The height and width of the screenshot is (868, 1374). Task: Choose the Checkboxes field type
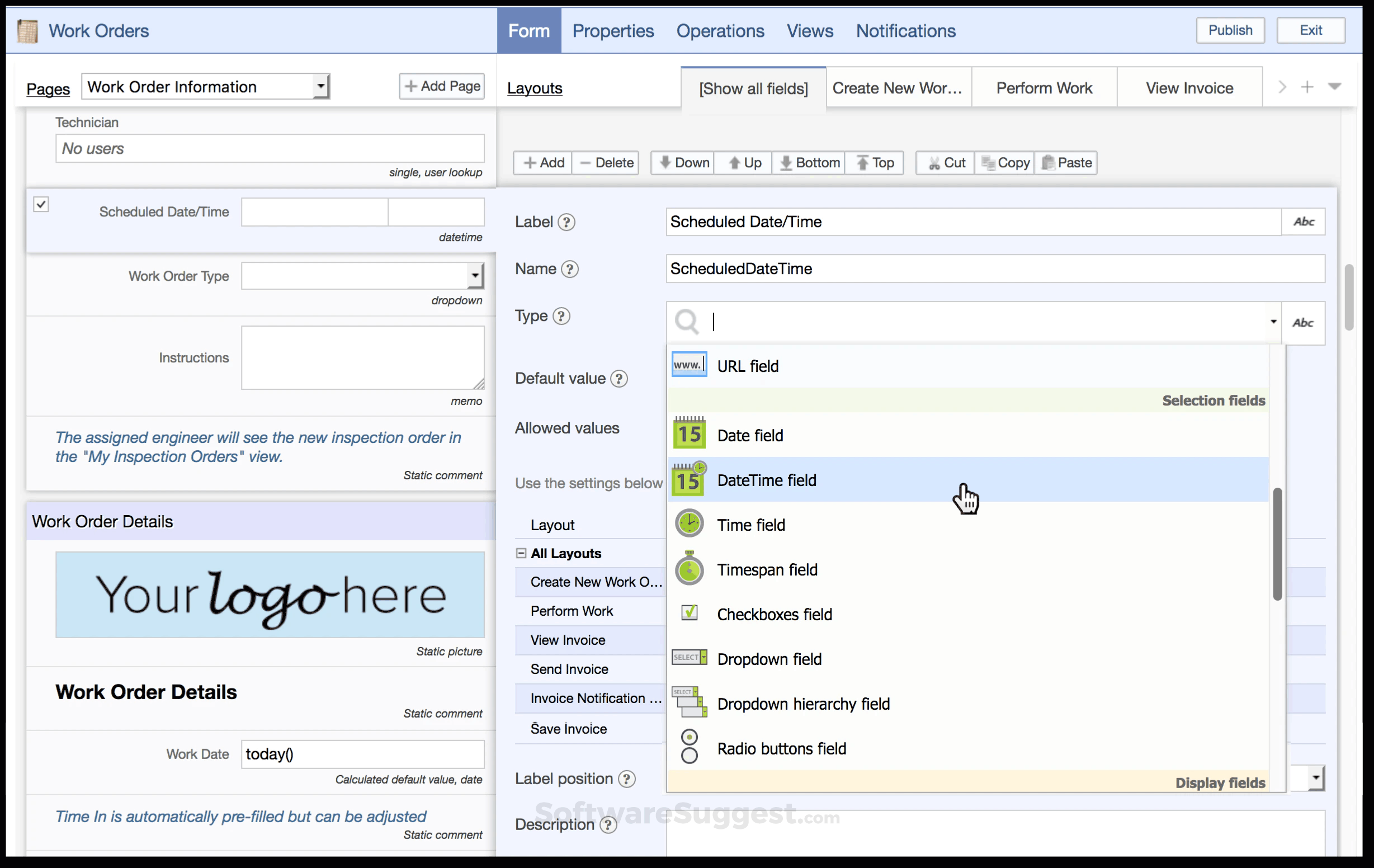(x=774, y=614)
